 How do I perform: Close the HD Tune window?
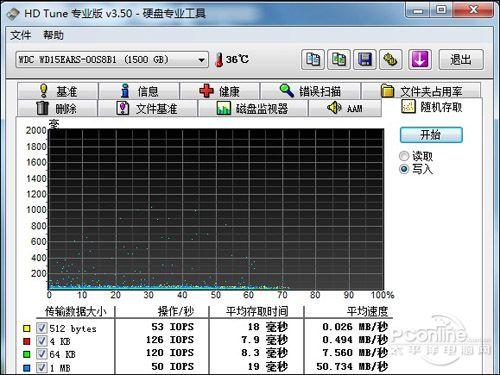tap(473, 10)
